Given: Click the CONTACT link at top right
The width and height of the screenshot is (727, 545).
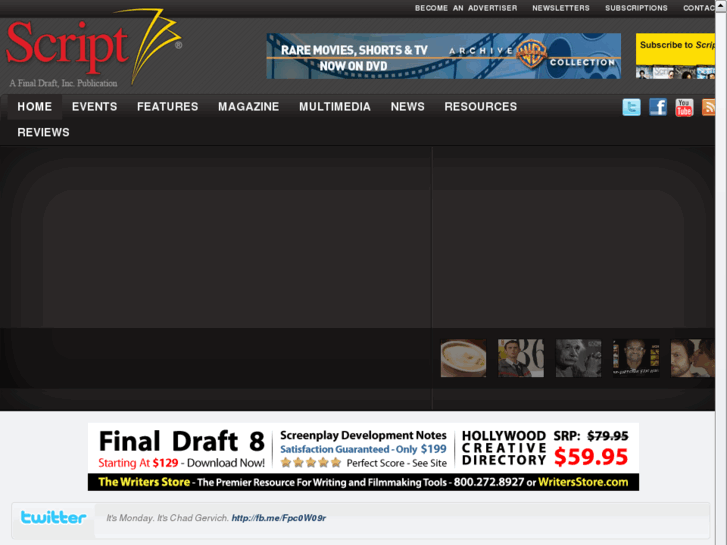Looking at the screenshot, I should pyautogui.click(x=699, y=8).
